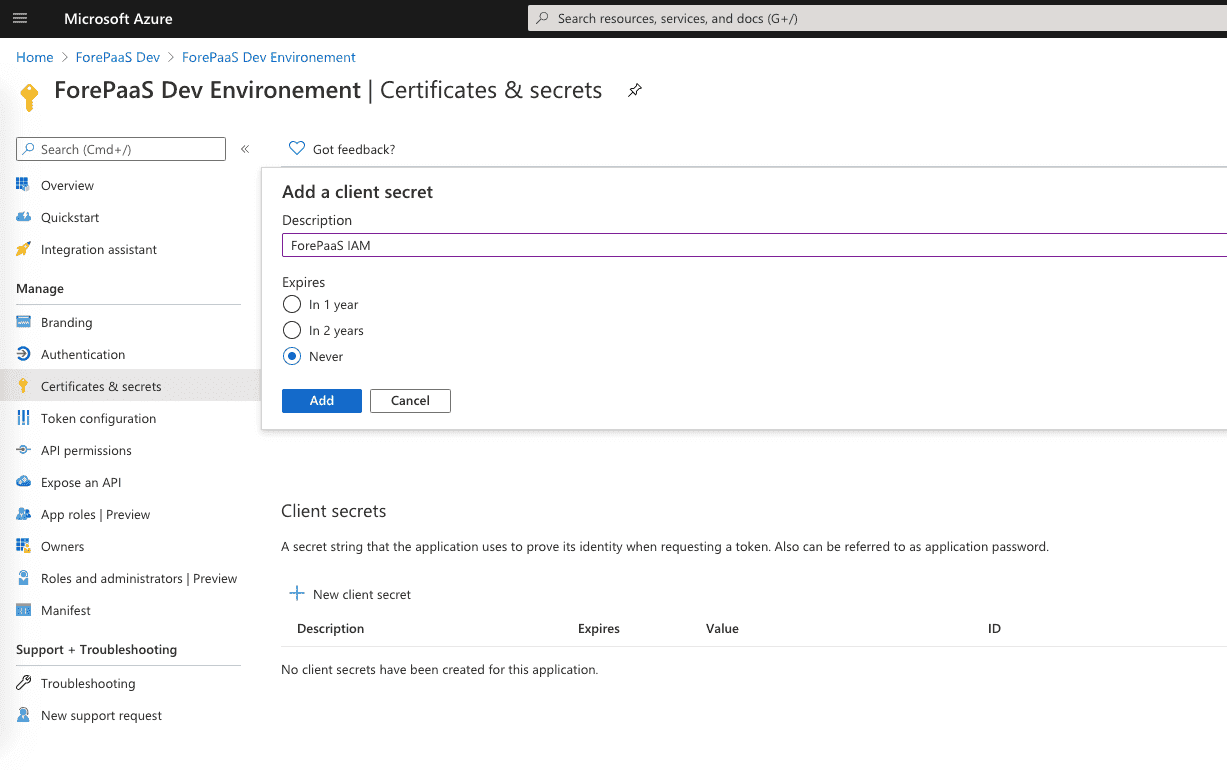Click the sidebar Search (Cmd+/) box
1227x770 pixels.
click(121, 149)
